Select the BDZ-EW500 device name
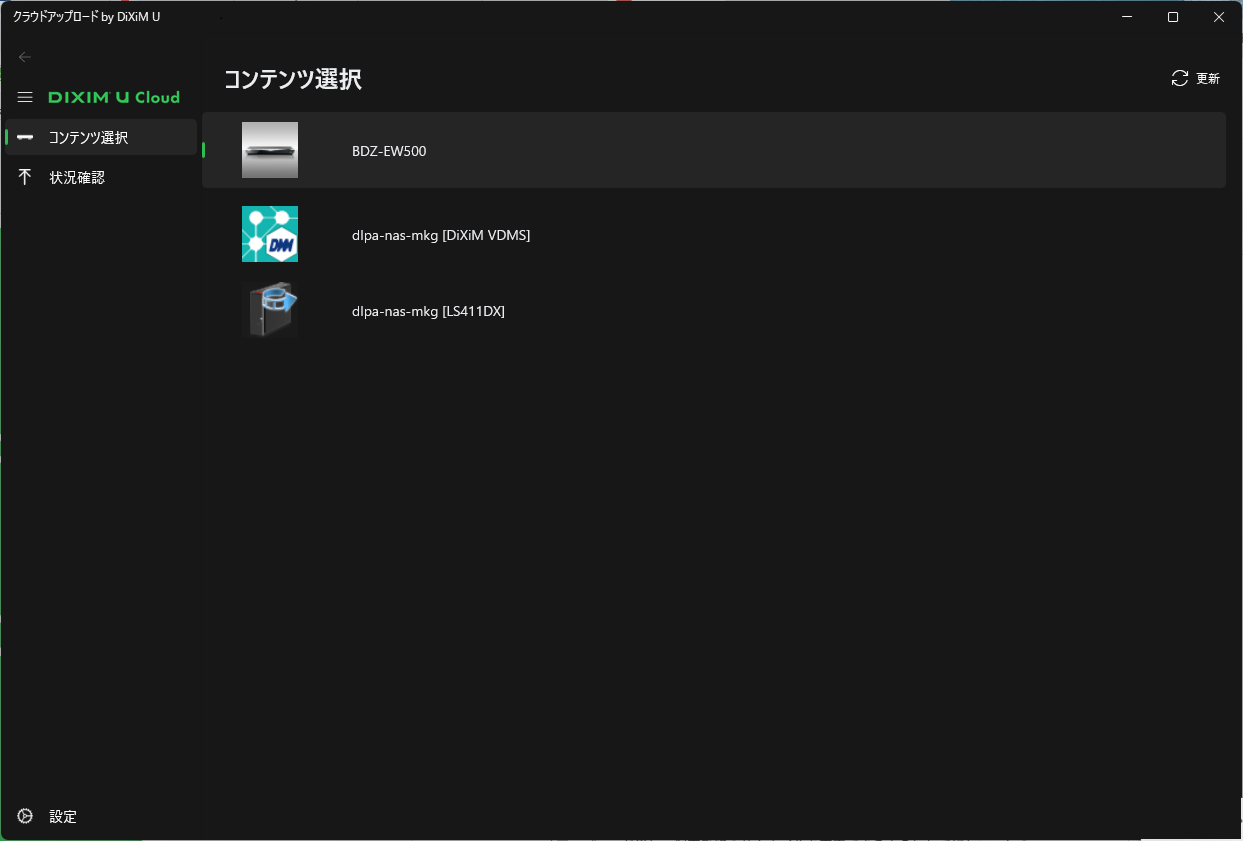 pyautogui.click(x=389, y=151)
